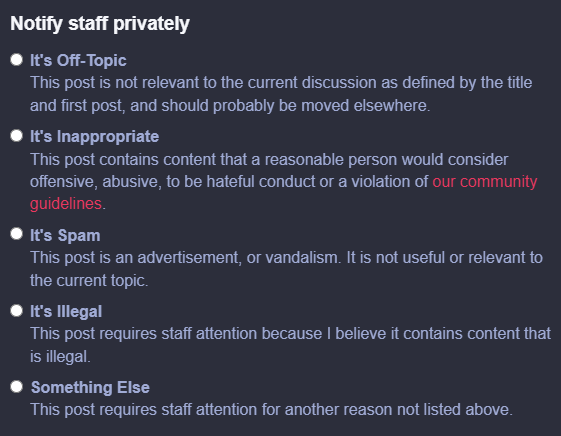561x436 pixels.
Task: Select the It's Spam radio button
Action: point(16,234)
